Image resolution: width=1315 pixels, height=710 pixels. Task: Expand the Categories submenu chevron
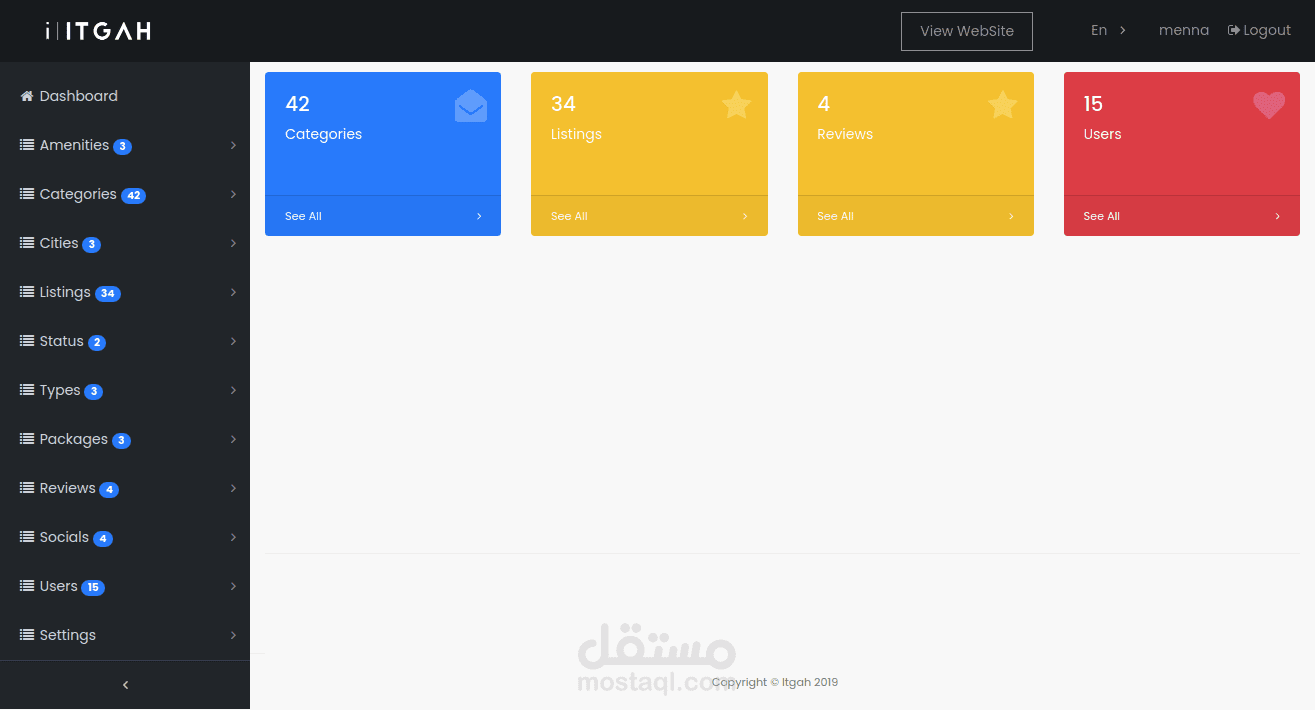233,194
